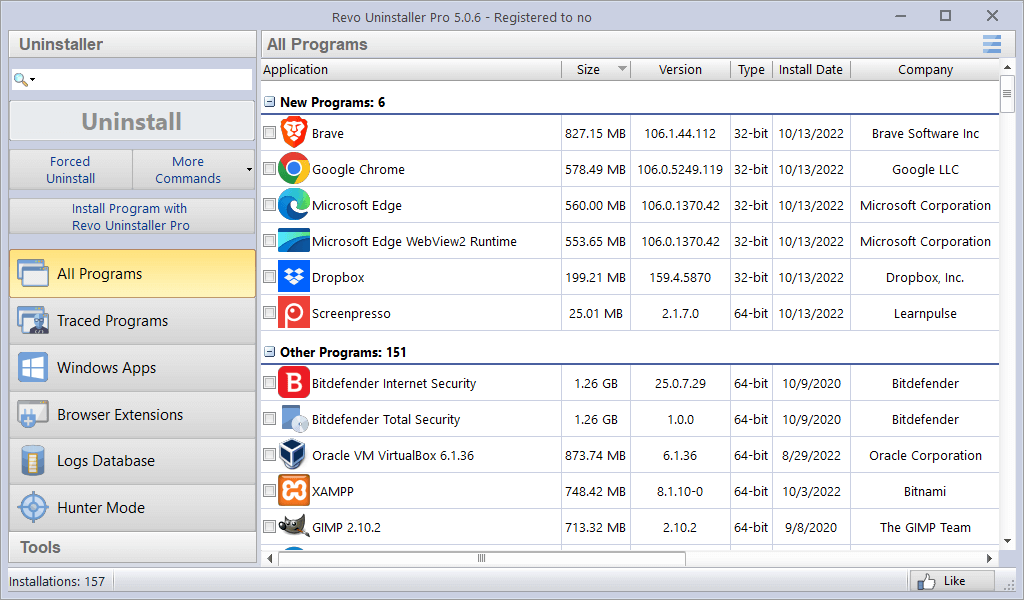This screenshot has width=1024, height=600.
Task: Open the hamburger menu icon
Action: [991, 44]
